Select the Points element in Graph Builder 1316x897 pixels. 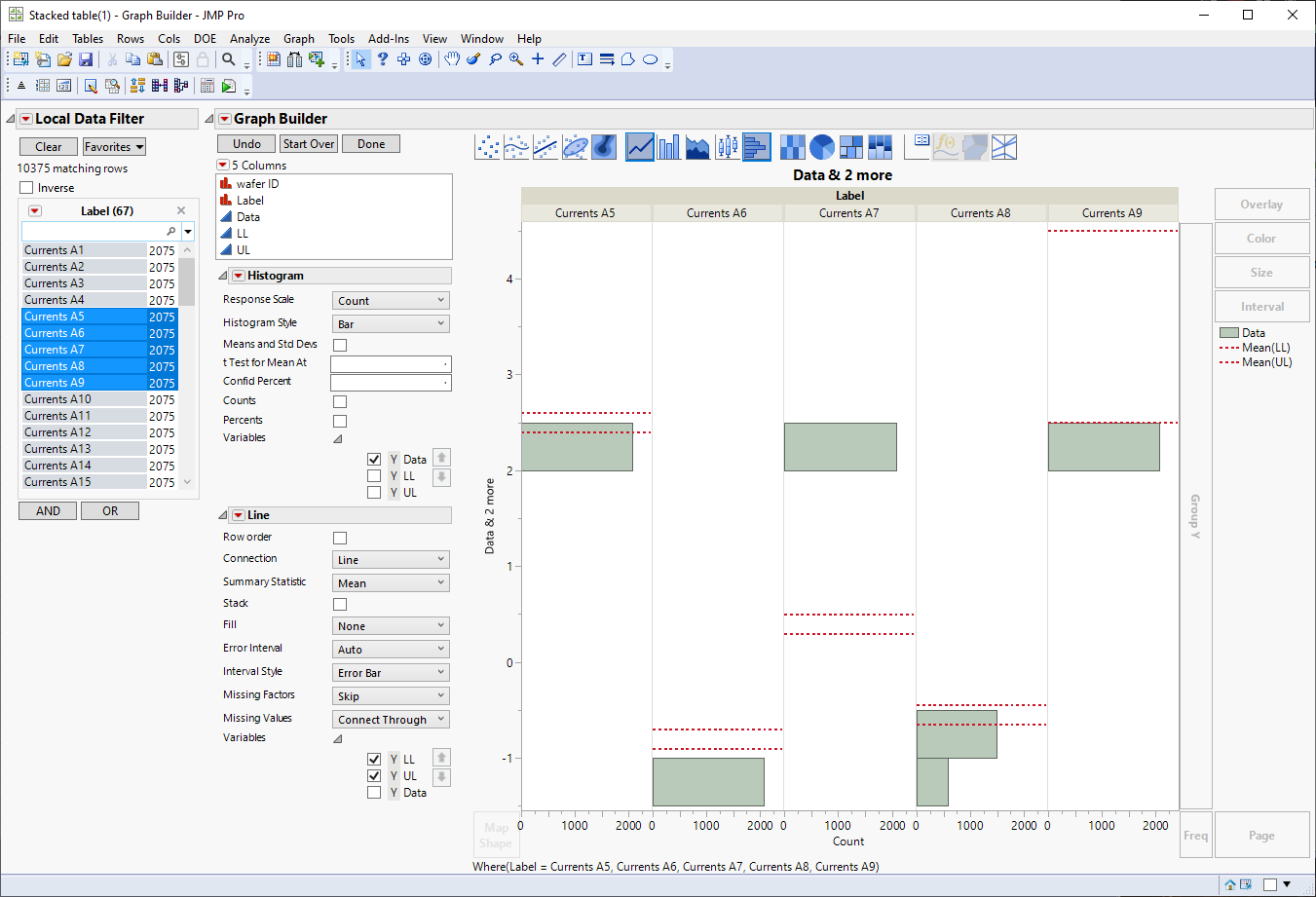[x=488, y=146]
